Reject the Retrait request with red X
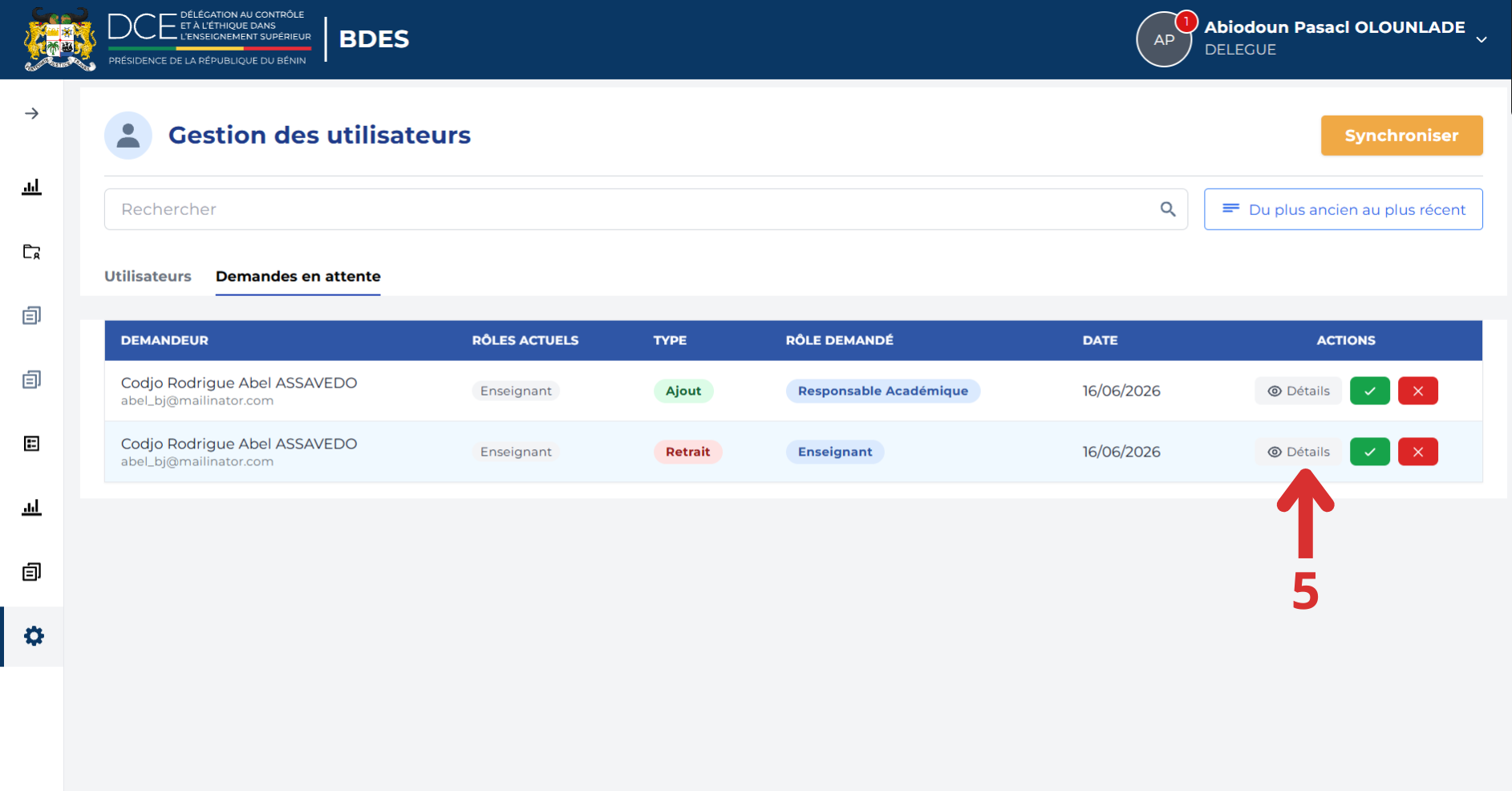This screenshot has height=791, width=1512. click(x=1418, y=452)
